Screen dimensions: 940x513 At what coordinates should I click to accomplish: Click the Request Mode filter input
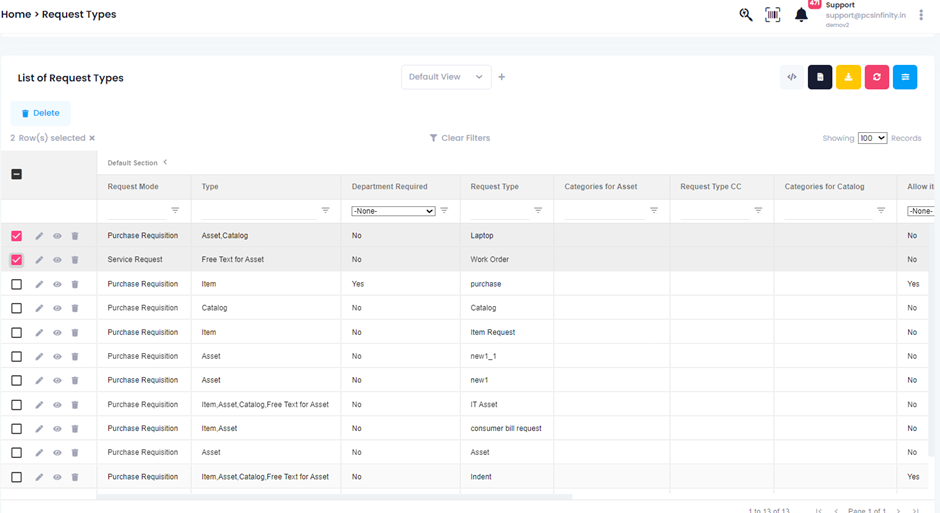tap(137, 211)
